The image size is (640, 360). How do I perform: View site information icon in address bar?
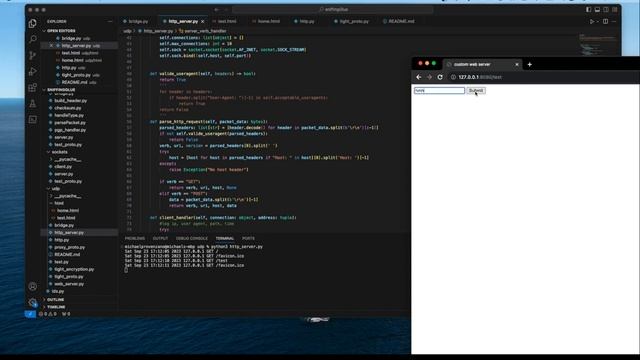click(x=453, y=77)
